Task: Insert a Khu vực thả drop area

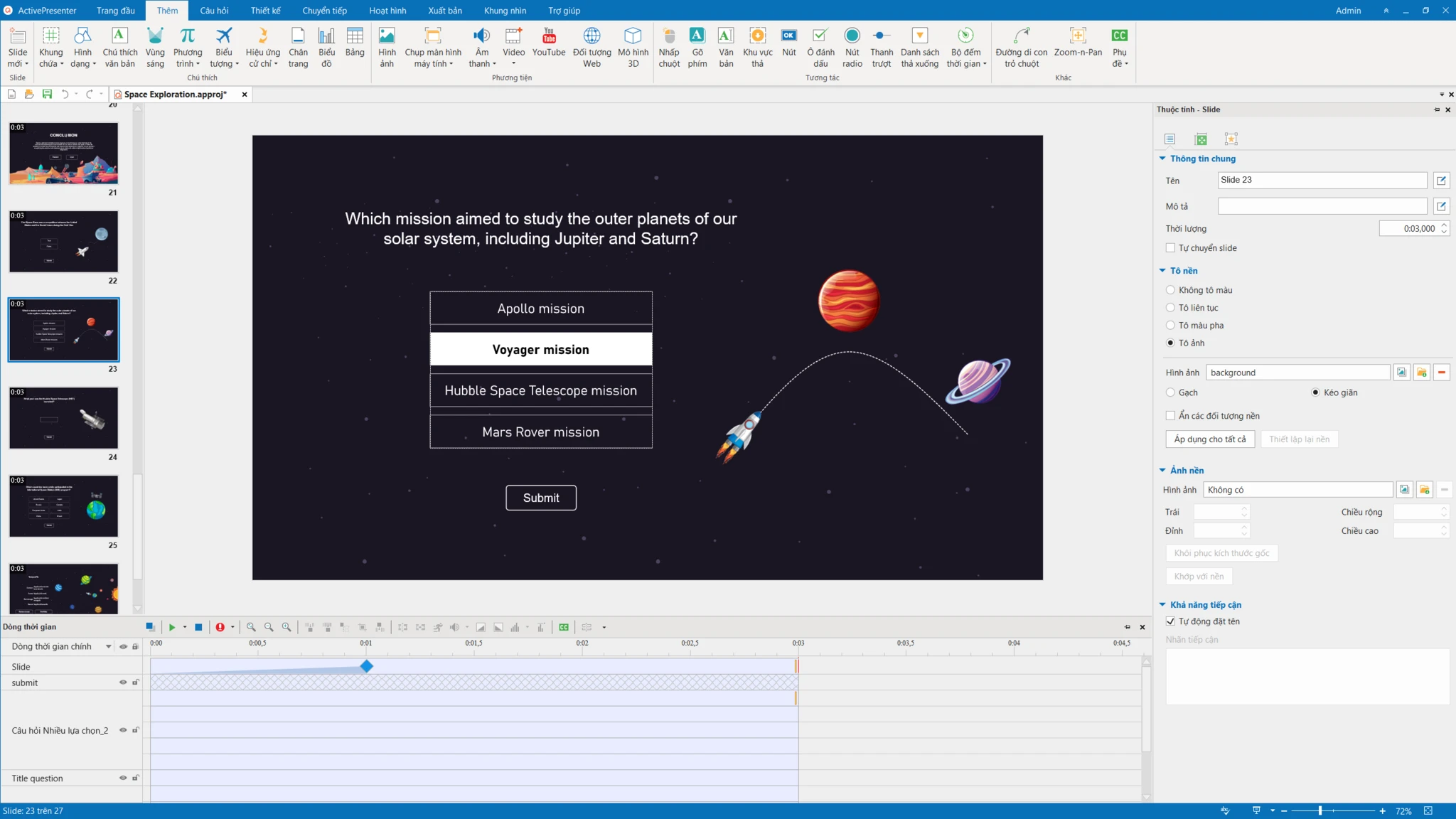Action: [x=757, y=47]
